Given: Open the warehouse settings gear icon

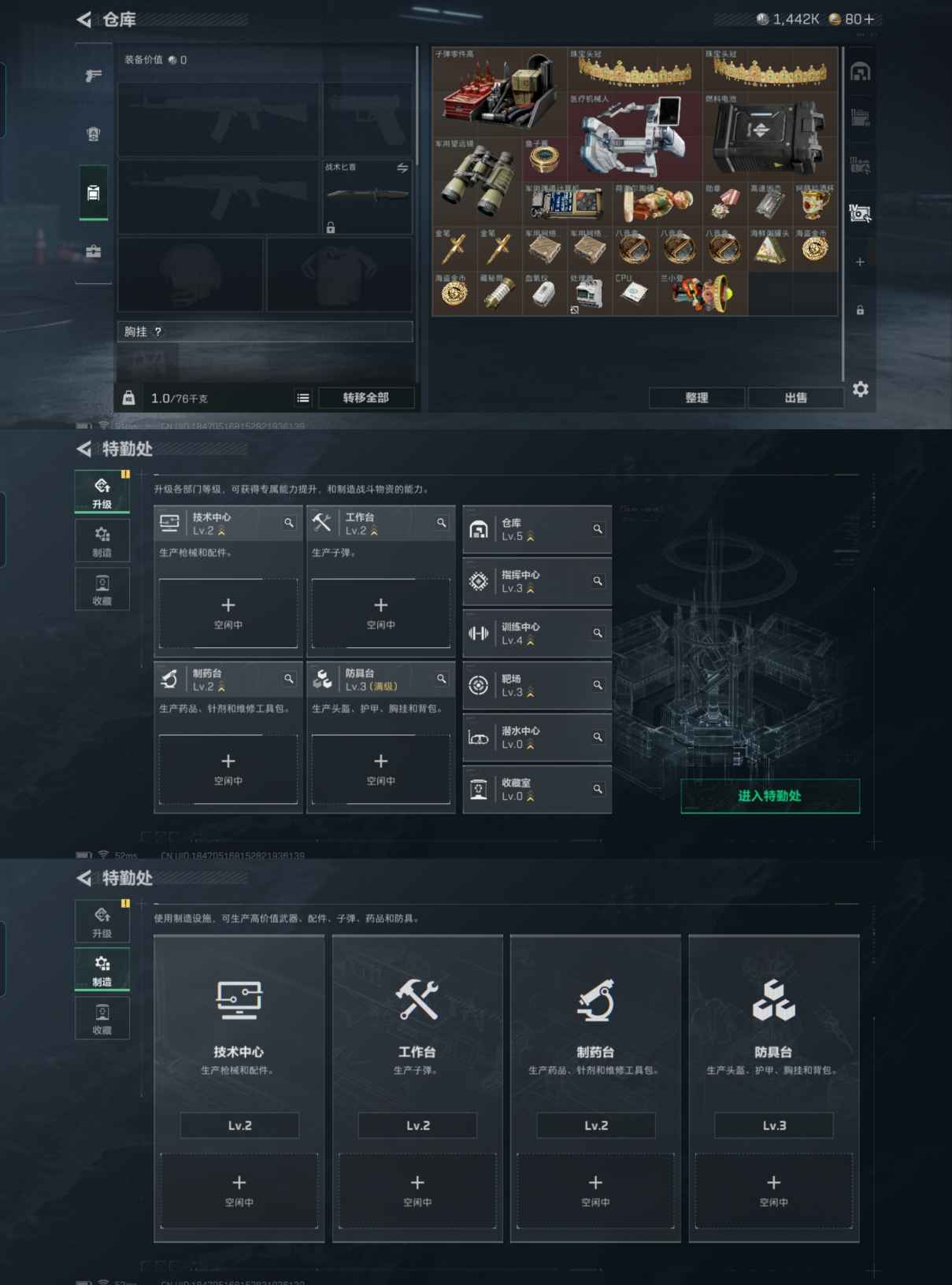Looking at the screenshot, I should (861, 389).
